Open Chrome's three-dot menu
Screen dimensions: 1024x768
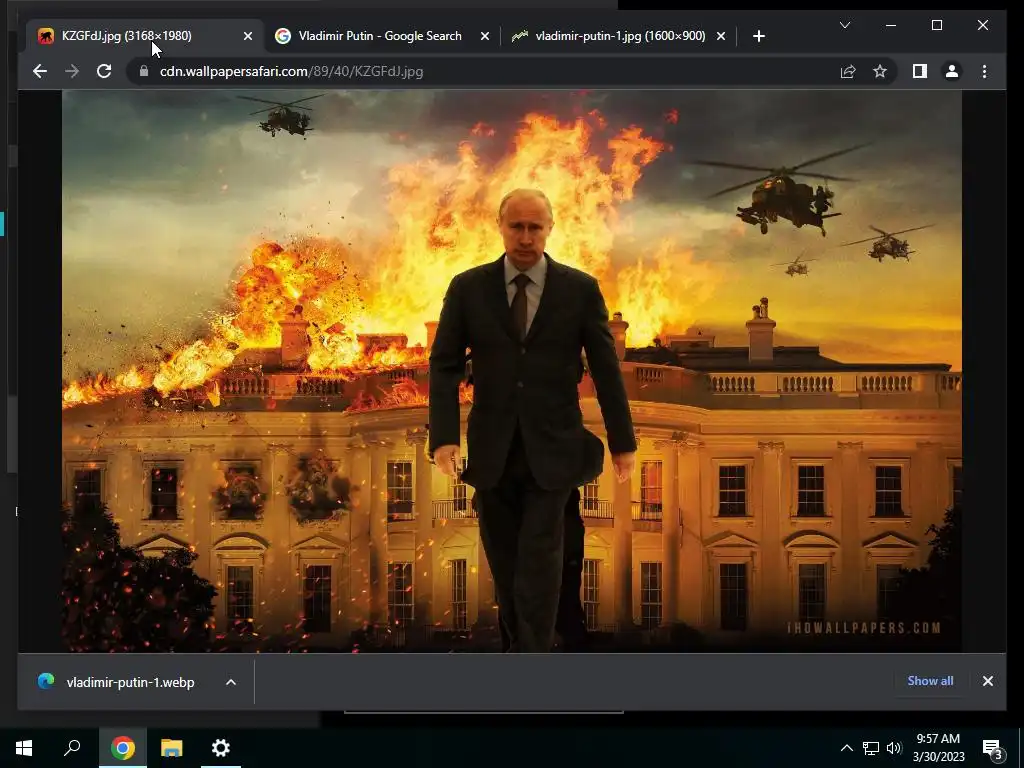pos(984,71)
